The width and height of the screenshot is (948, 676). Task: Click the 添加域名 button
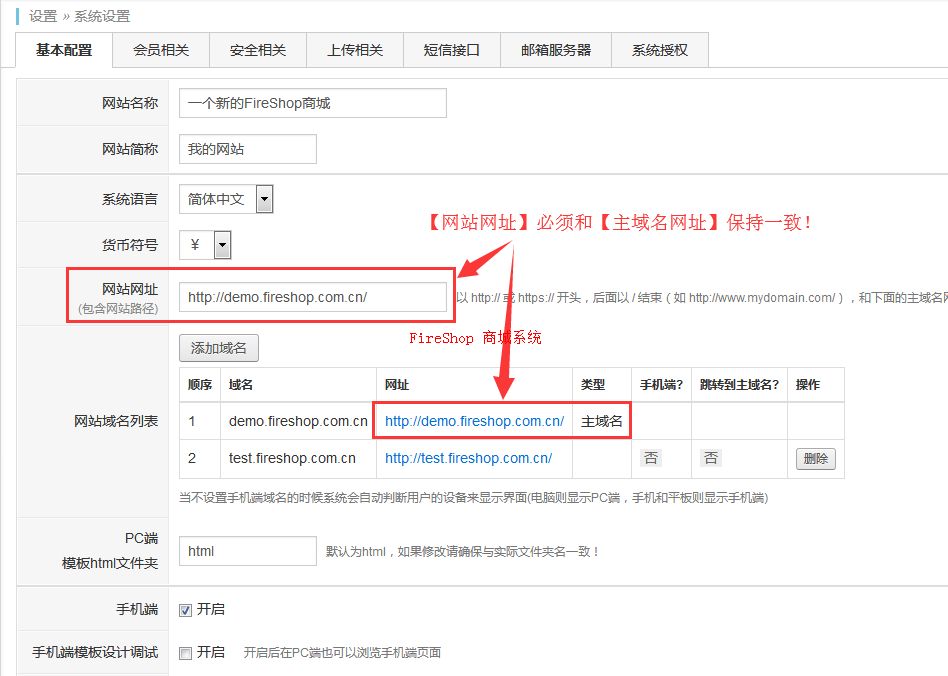point(219,348)
